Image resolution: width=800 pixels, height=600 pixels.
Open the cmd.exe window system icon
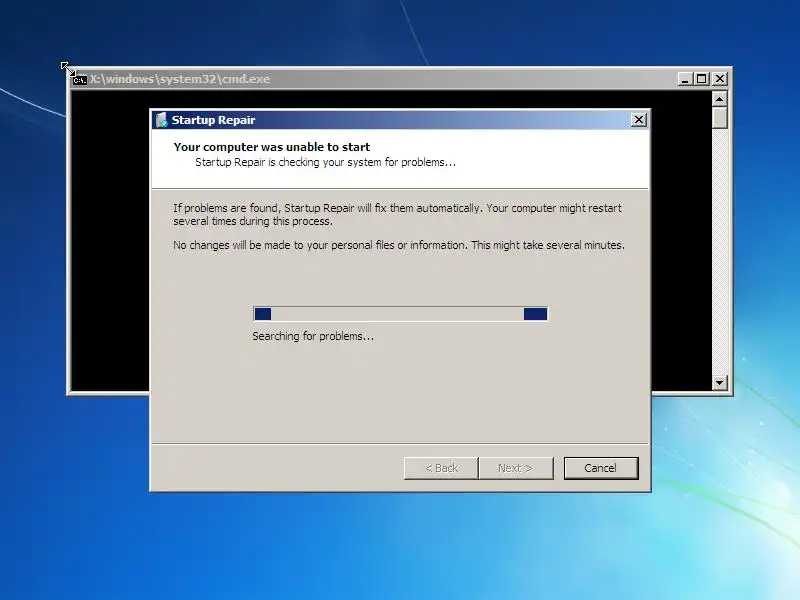[80, 79]
